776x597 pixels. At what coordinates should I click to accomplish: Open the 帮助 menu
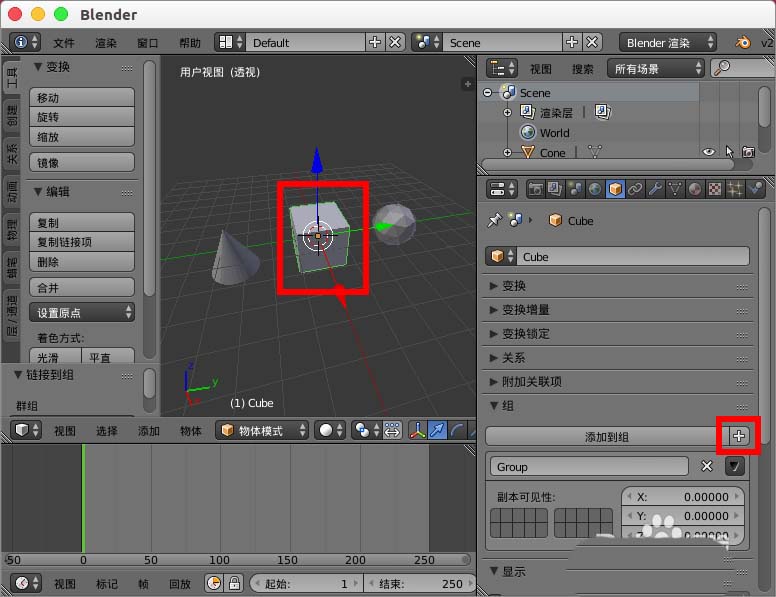click(x=190, y=43)
